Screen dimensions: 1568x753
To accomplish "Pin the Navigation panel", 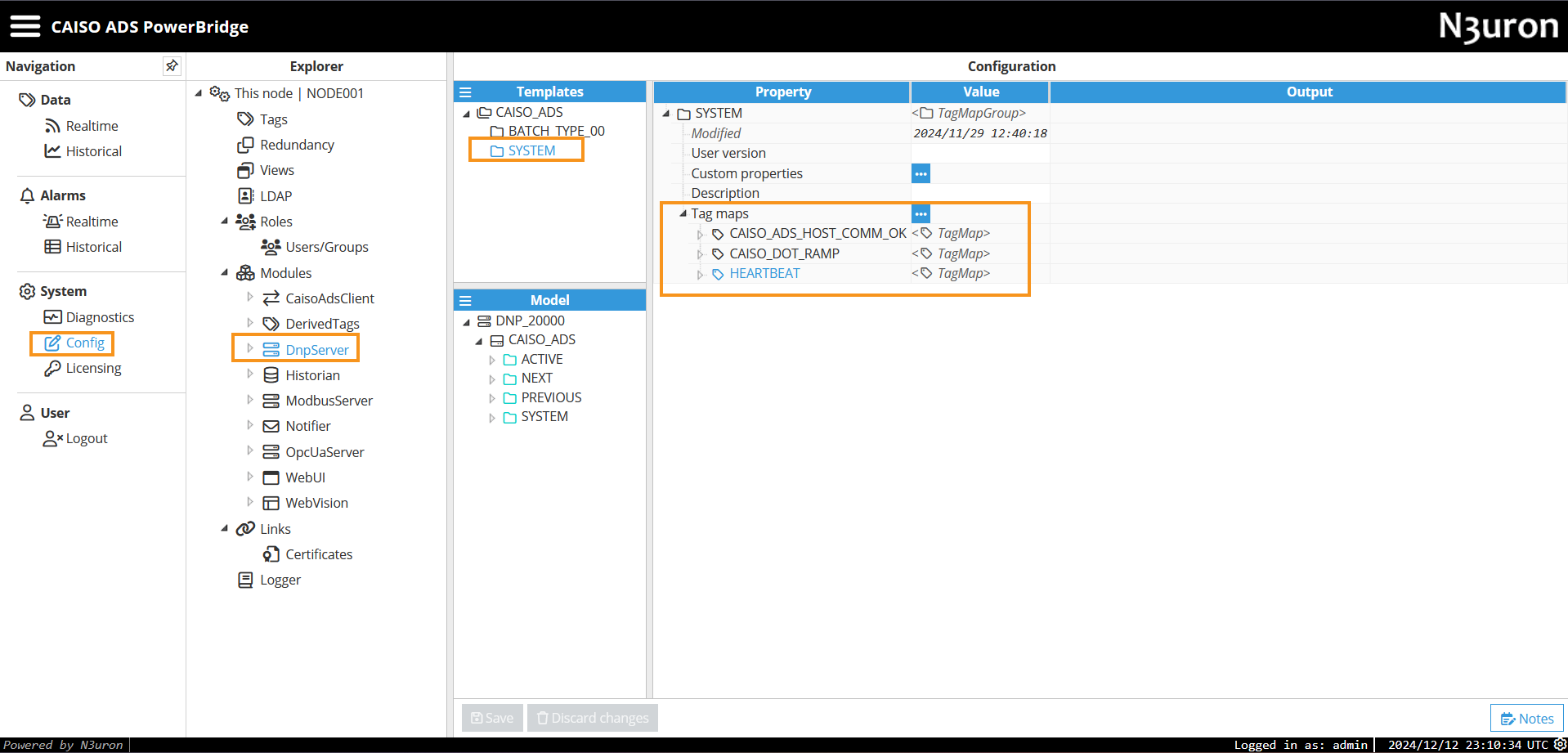I will point(172,66).
